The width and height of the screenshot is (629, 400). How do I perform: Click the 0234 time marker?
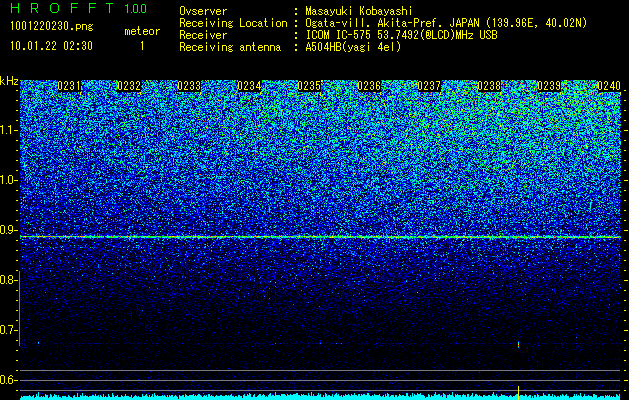249,86
